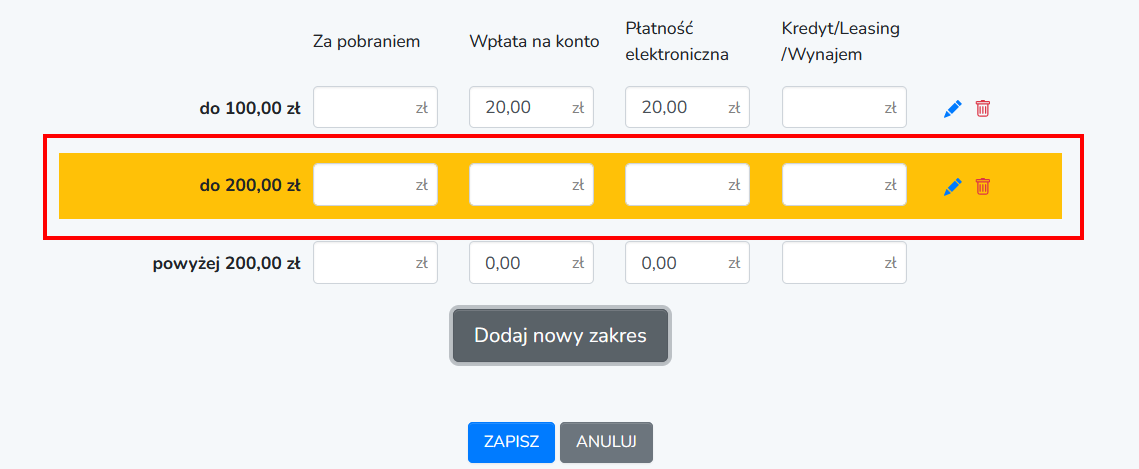Select 'Wpłata na konto' 0,00 field in powyżej row
This screenshot has height=469, width=1139.
(532, 263)
